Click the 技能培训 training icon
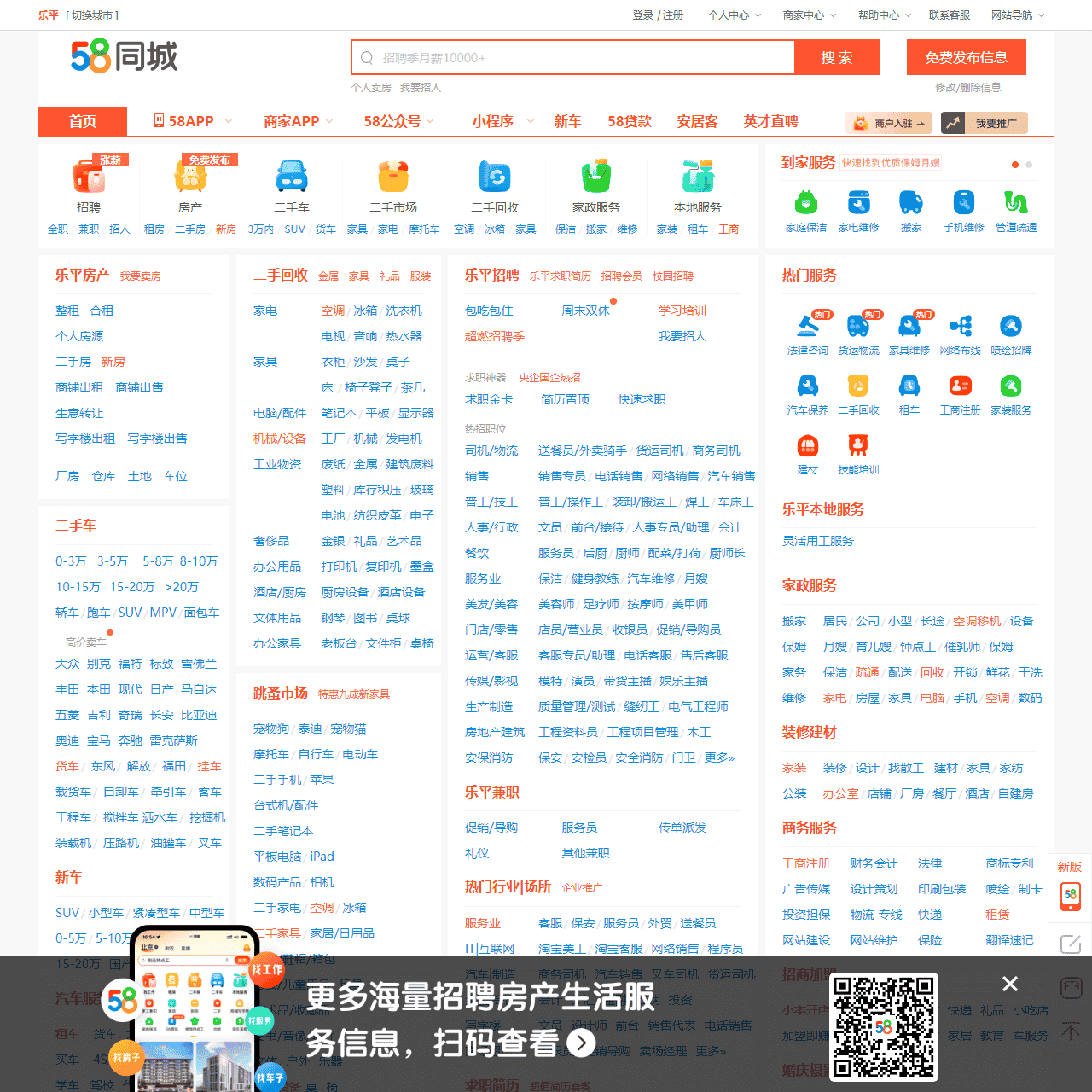 coord(858,444)
